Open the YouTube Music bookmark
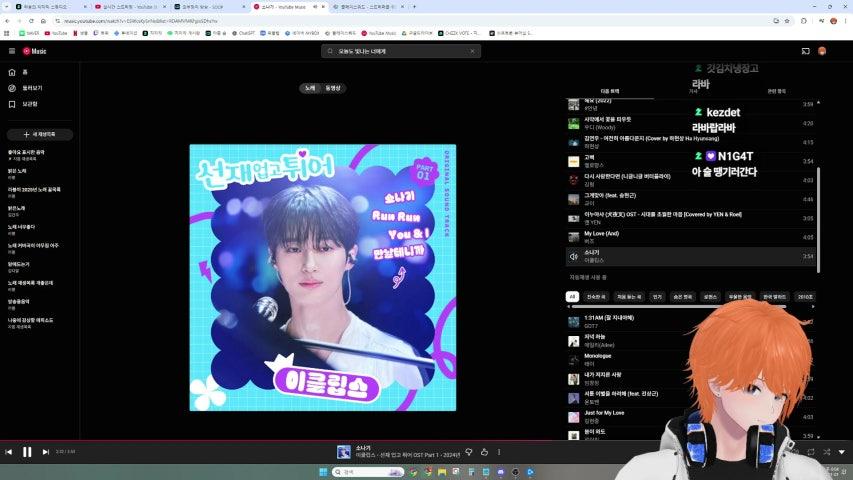The width and height of the screenshot is (853, 480). (x=379, y=33)
